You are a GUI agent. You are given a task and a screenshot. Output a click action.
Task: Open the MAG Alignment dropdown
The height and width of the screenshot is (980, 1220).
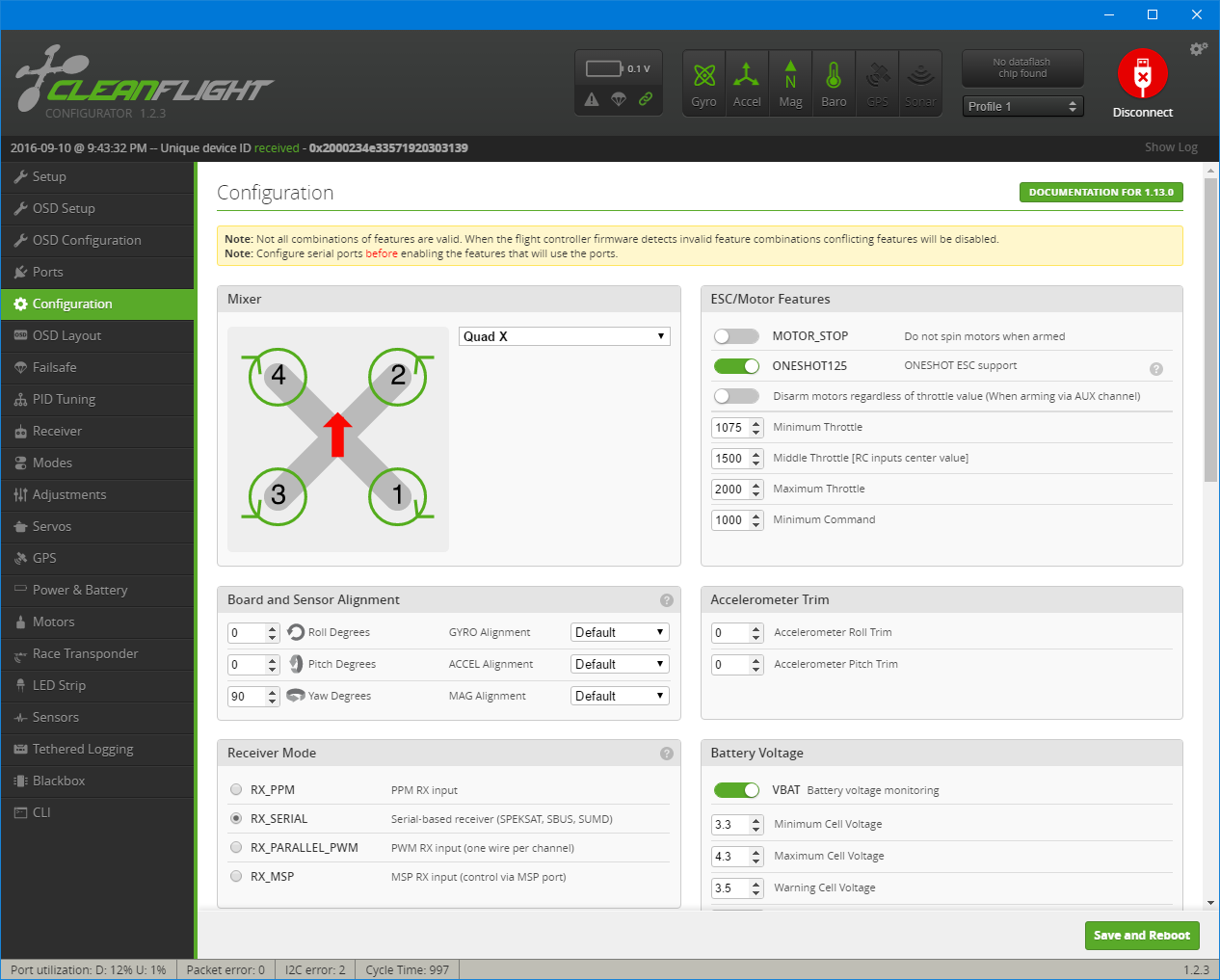pyautogui.click(x=620, y=696)
